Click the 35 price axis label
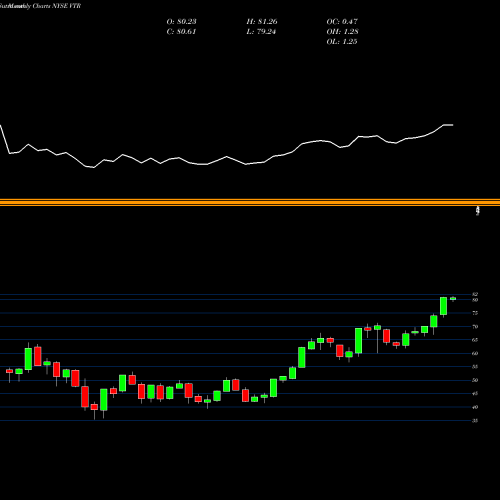The width and height of the screenshot is (500, 500). [x=475, y=421]
